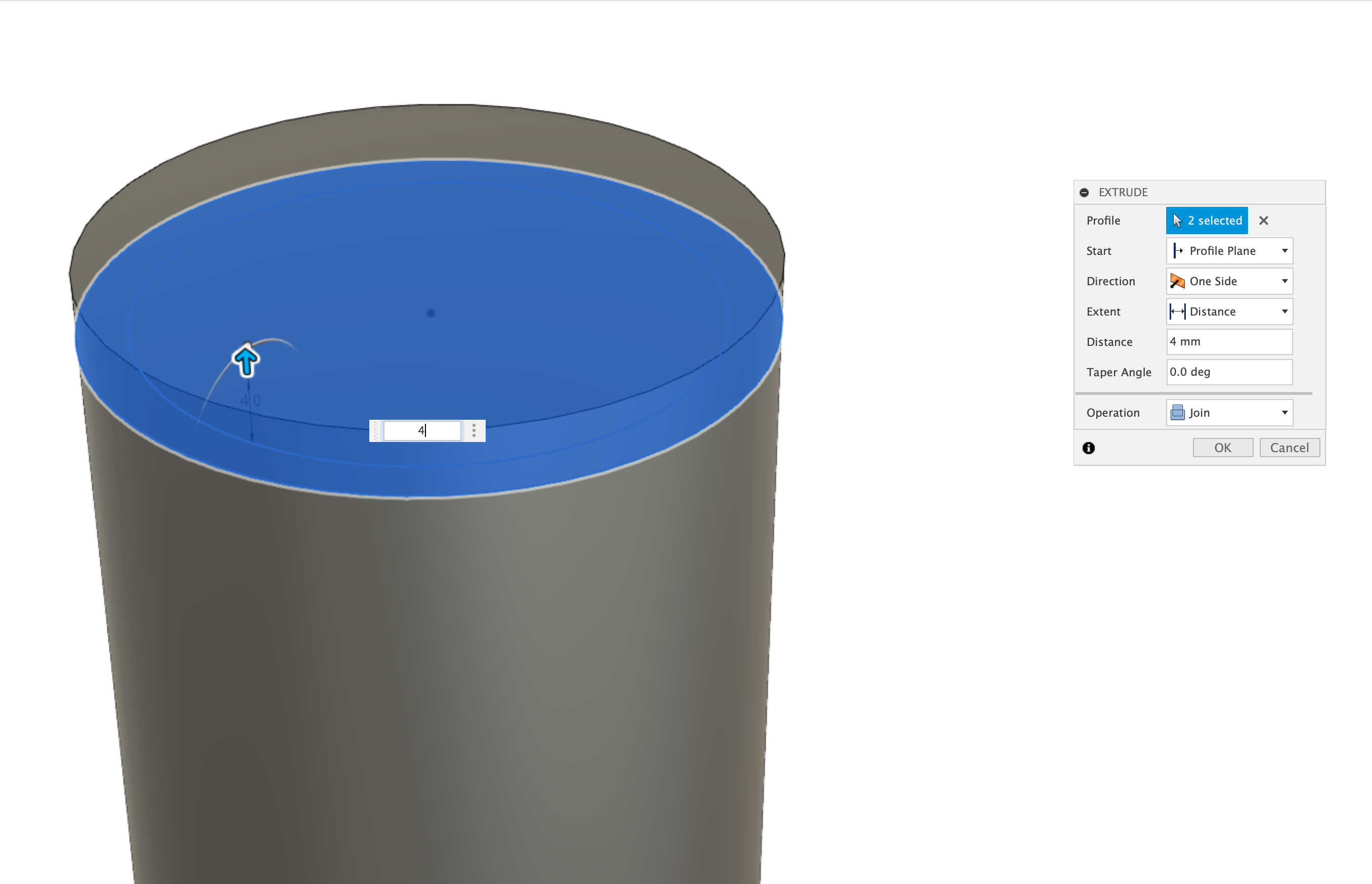1372x884 pixels.
Task: Open the Extent dropdown
Action: click(1285, 312)
